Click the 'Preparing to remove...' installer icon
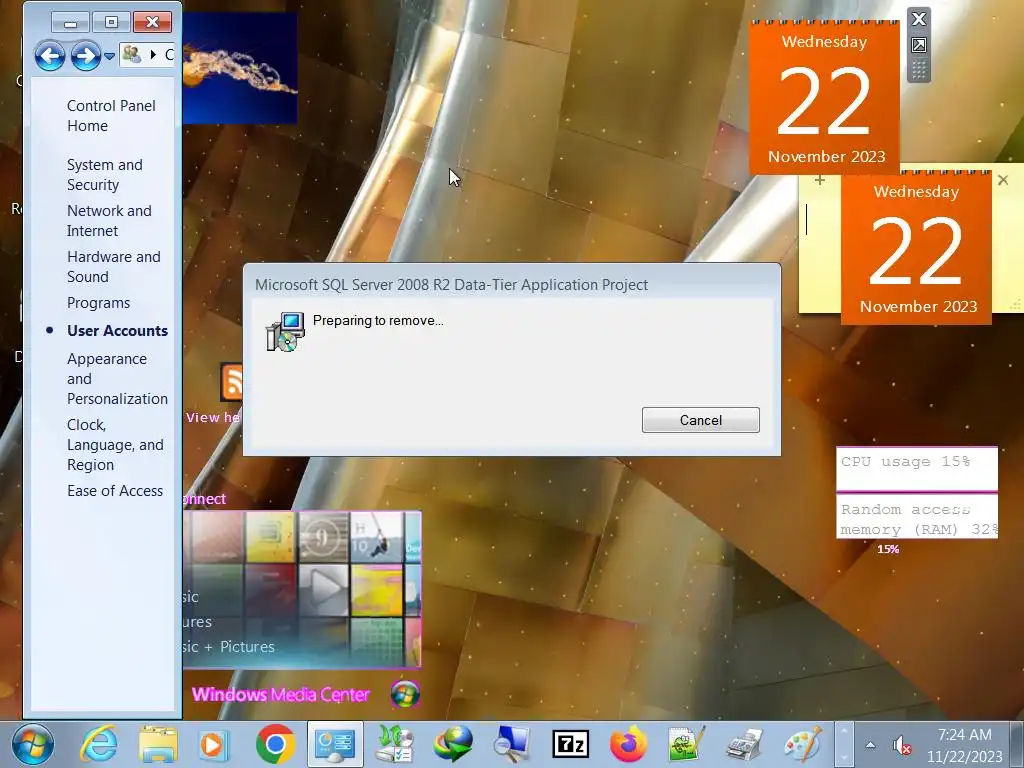 285,332
